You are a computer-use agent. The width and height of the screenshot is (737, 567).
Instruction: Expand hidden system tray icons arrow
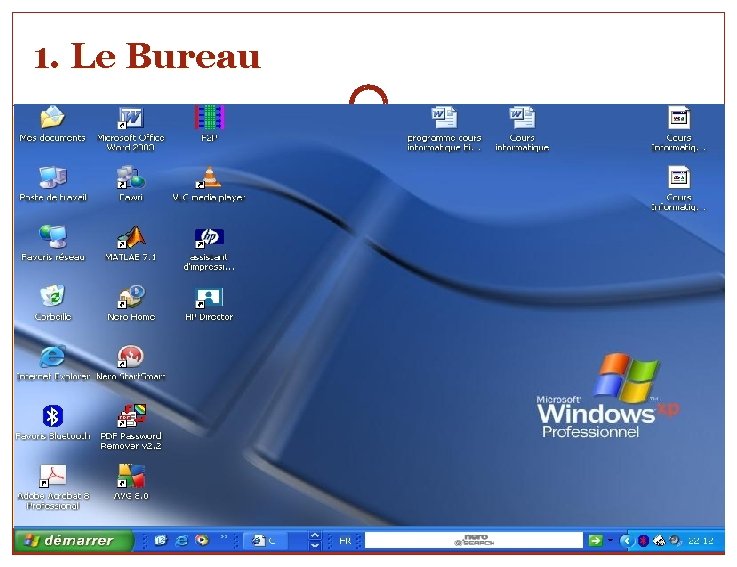(626, 541)
